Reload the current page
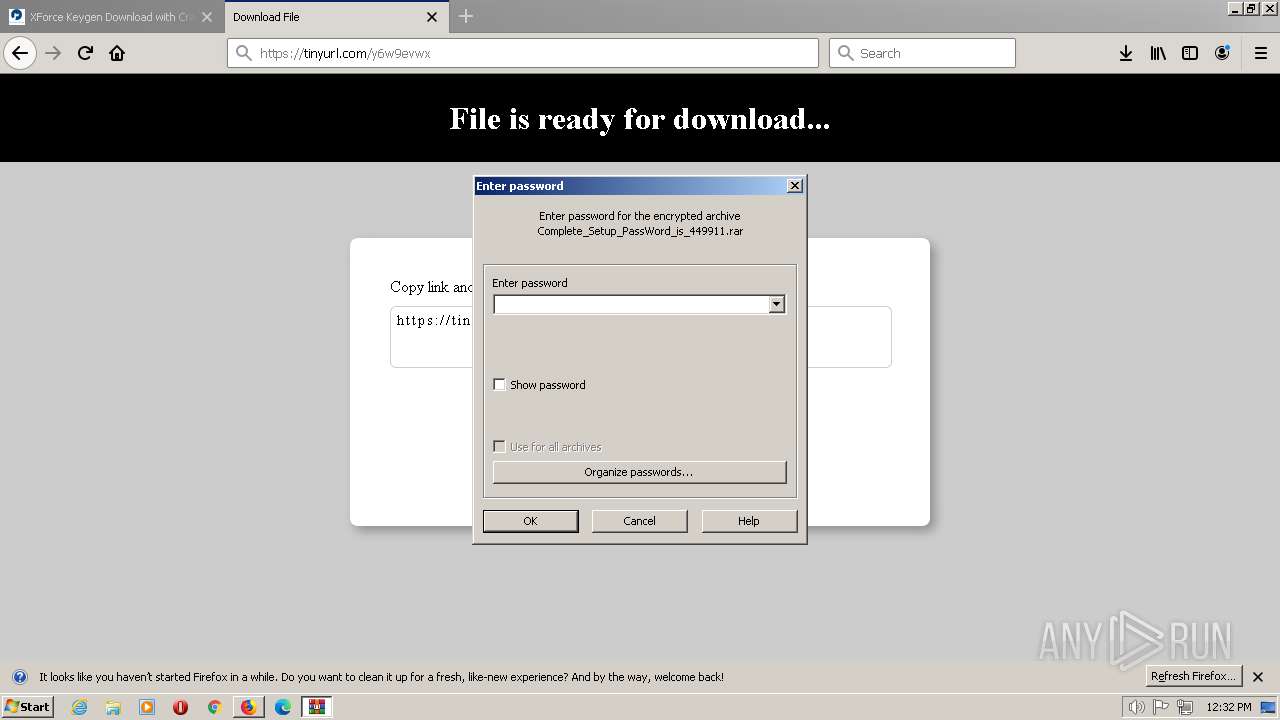1280x720 pixels. (85, 53)
